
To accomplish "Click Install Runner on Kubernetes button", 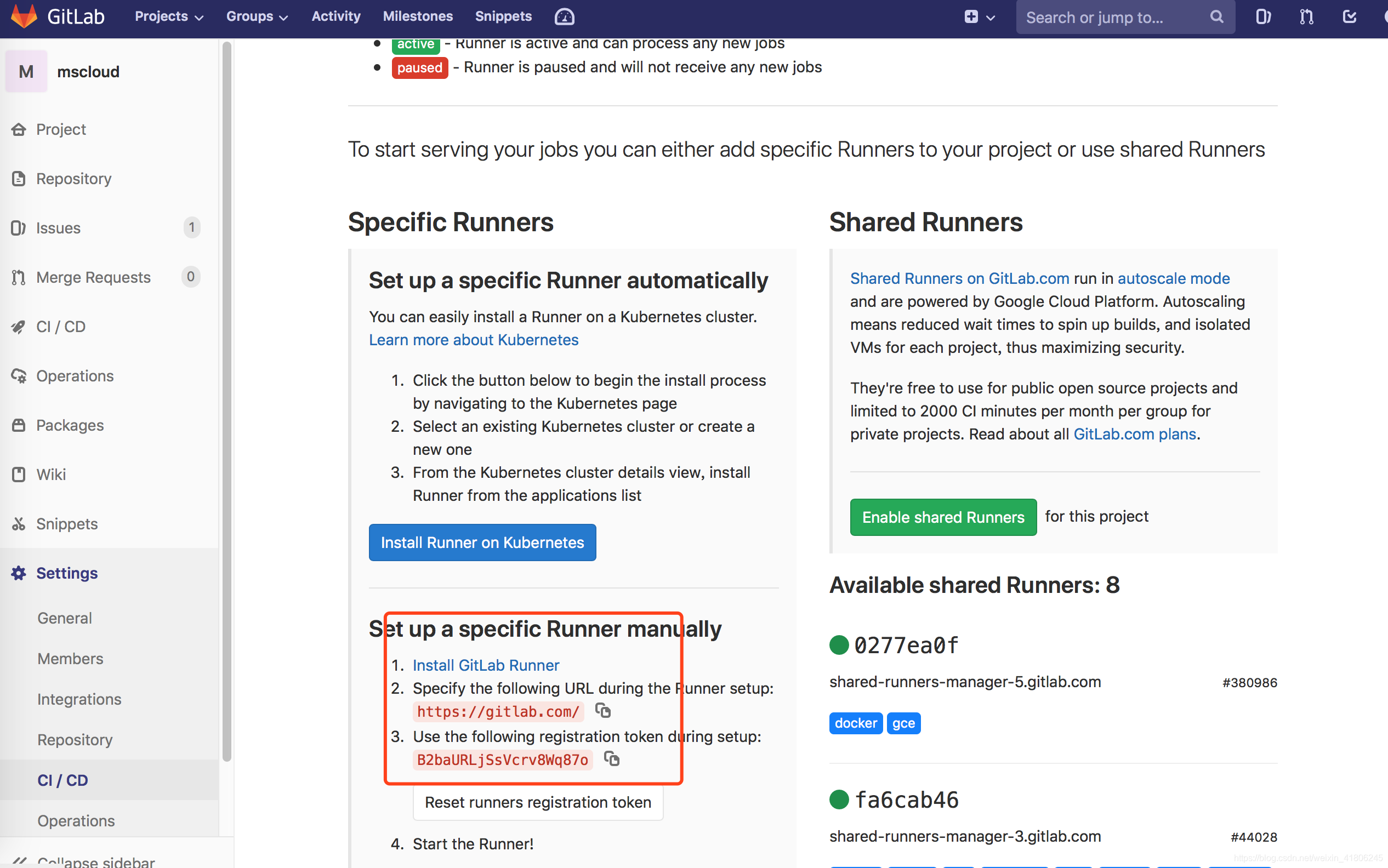I will pos(482,542).
